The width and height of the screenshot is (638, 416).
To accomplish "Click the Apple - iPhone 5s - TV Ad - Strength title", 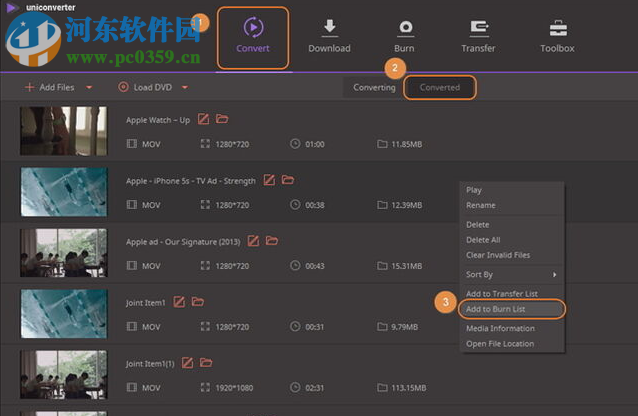I will click(191, 181).
